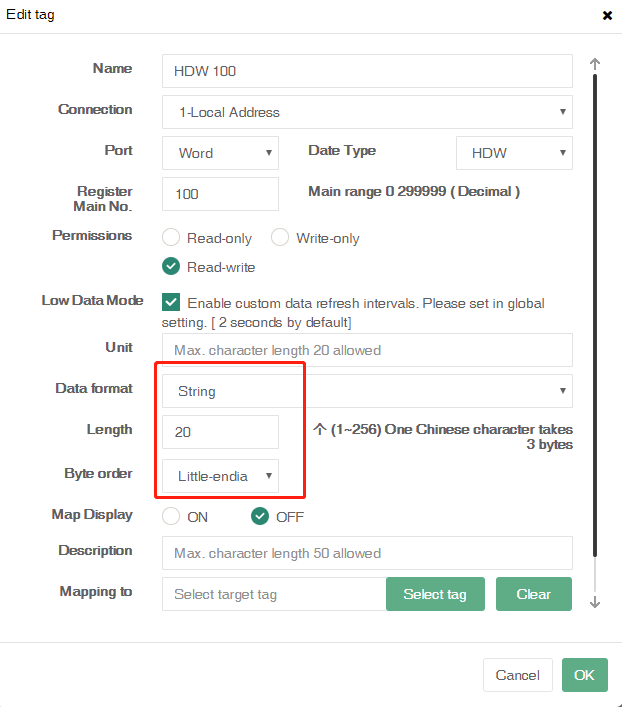Open the Port Word dropdown
This screenshot has width=622, height=707.
click(x=220, y=153)
